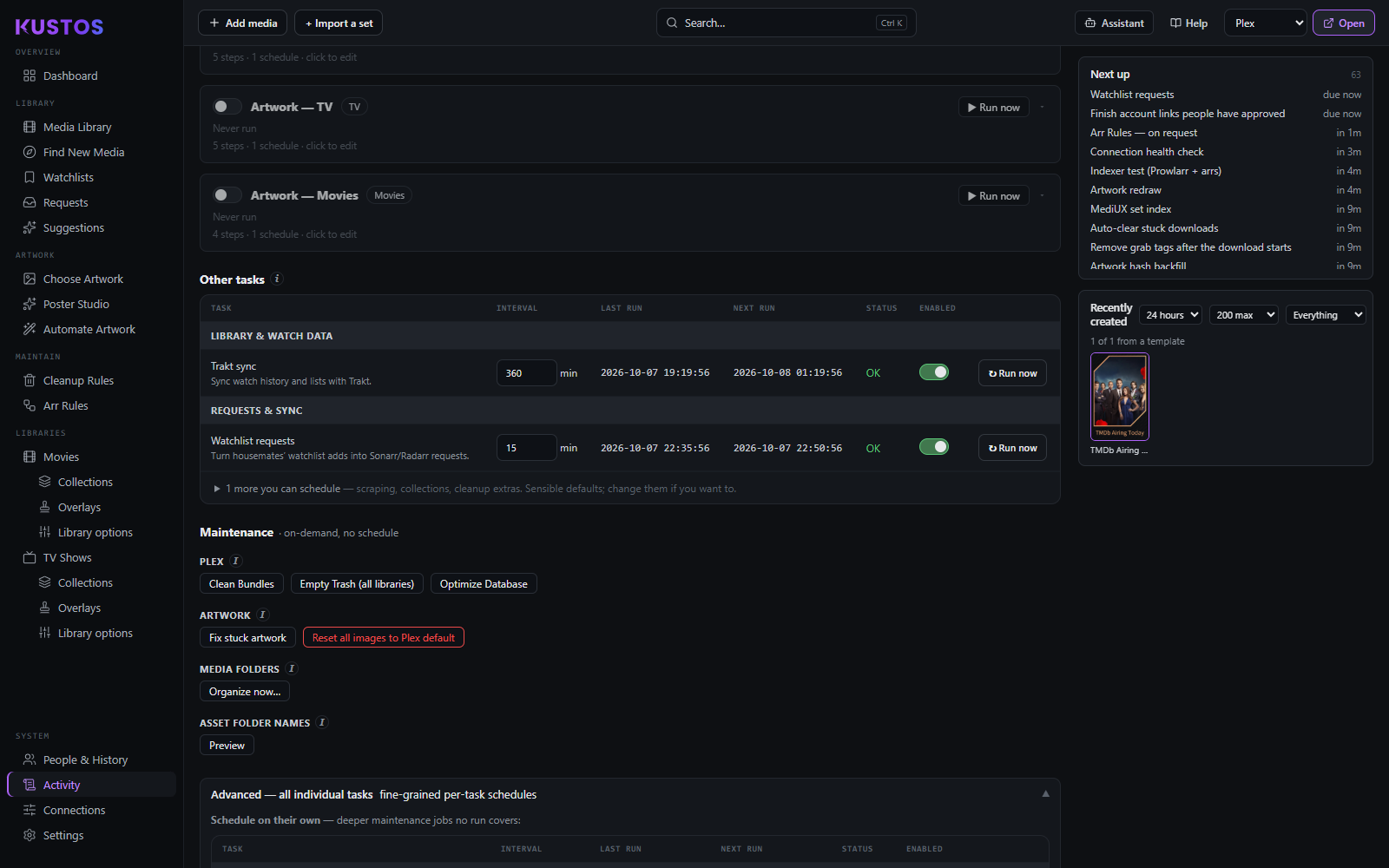Click the Watchlists bookmark icon
Image resolution: width=1389 pixels, height=868 pixels.
30,177
